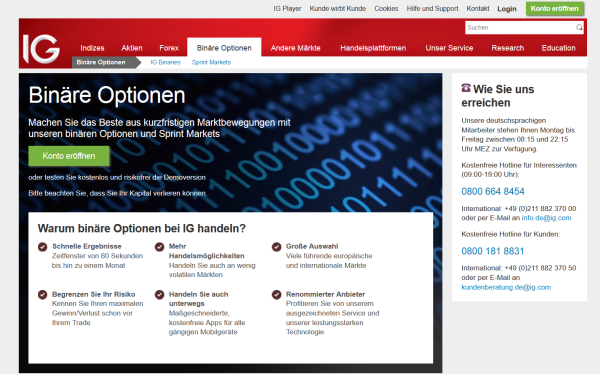Click the kundenberatung.de@ig.com email link

[506, 287]
